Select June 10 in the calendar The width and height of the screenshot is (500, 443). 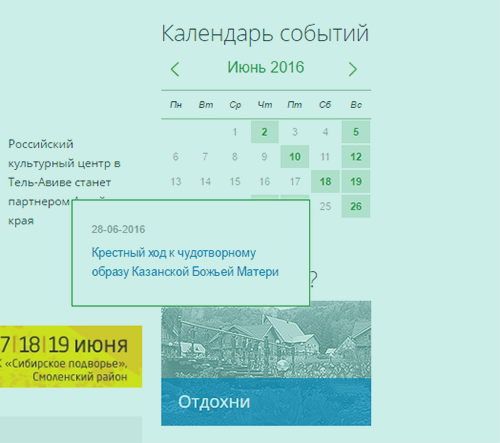tap(295, 157)
